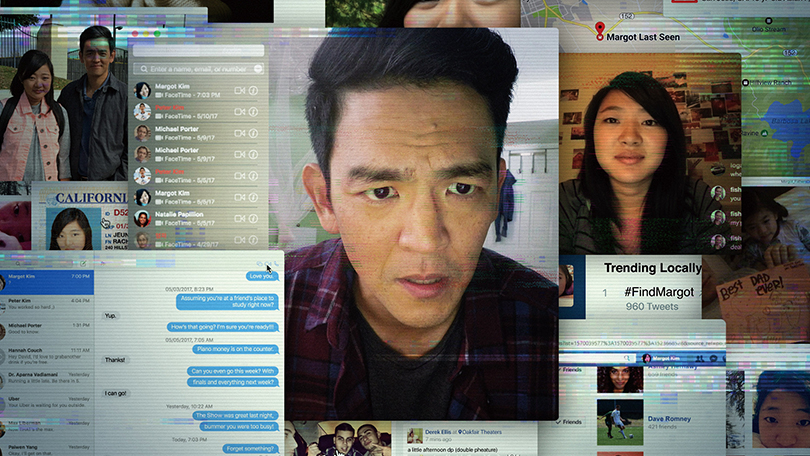
Task: Click Margot's webcam video stream
Action: pyautogui.click(x=650, y=153)
